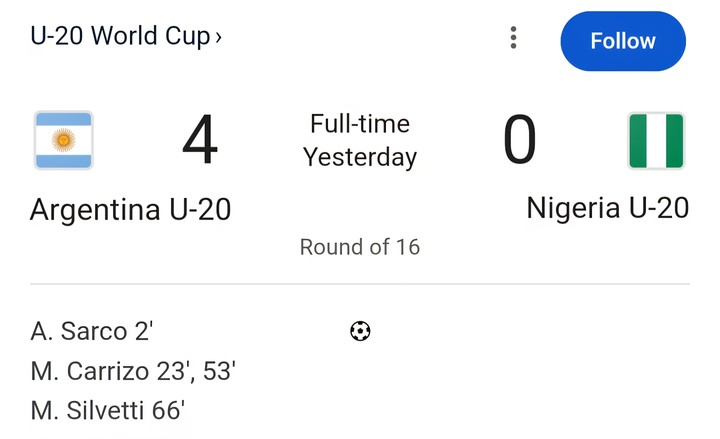Click the Yesterday match date label
This screenshot has height=439, width=720.
(x=360, y=157)
